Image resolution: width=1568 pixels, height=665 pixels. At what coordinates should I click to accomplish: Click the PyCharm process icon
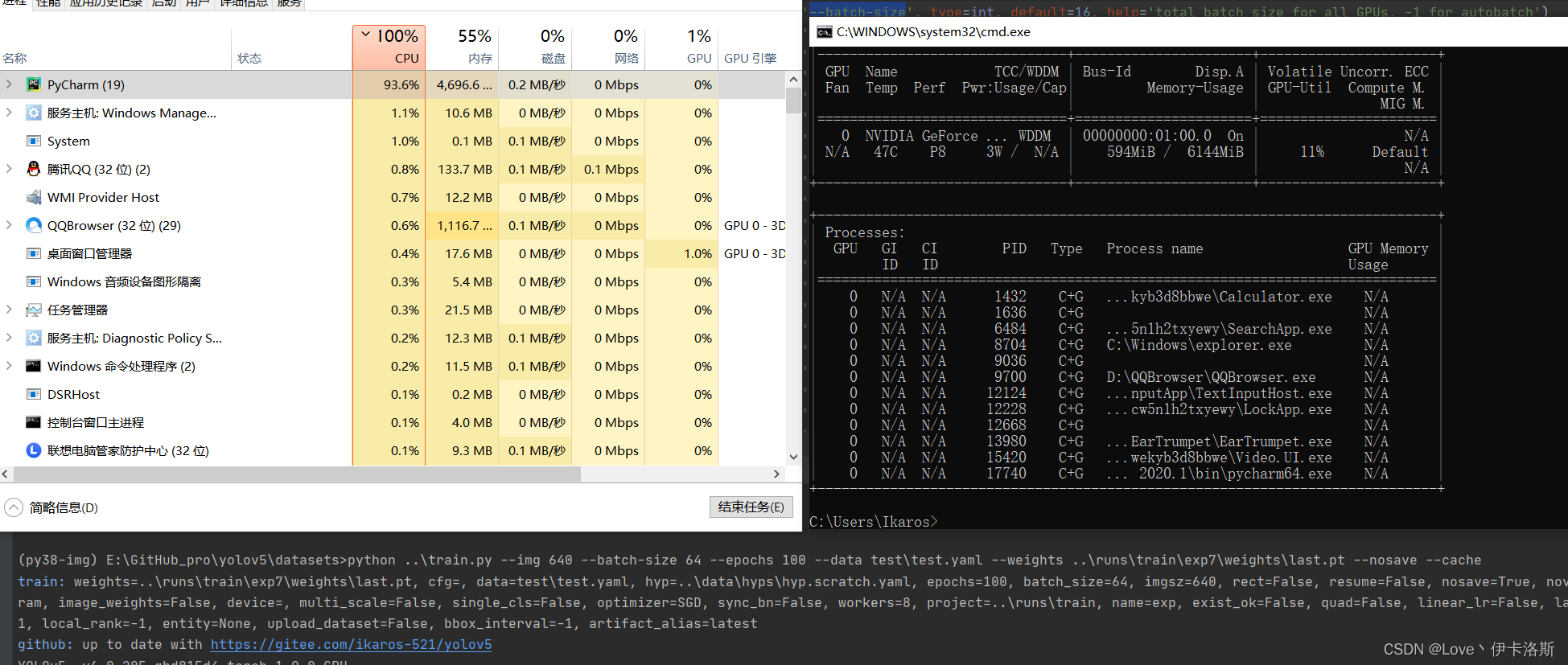coord(34,84)
